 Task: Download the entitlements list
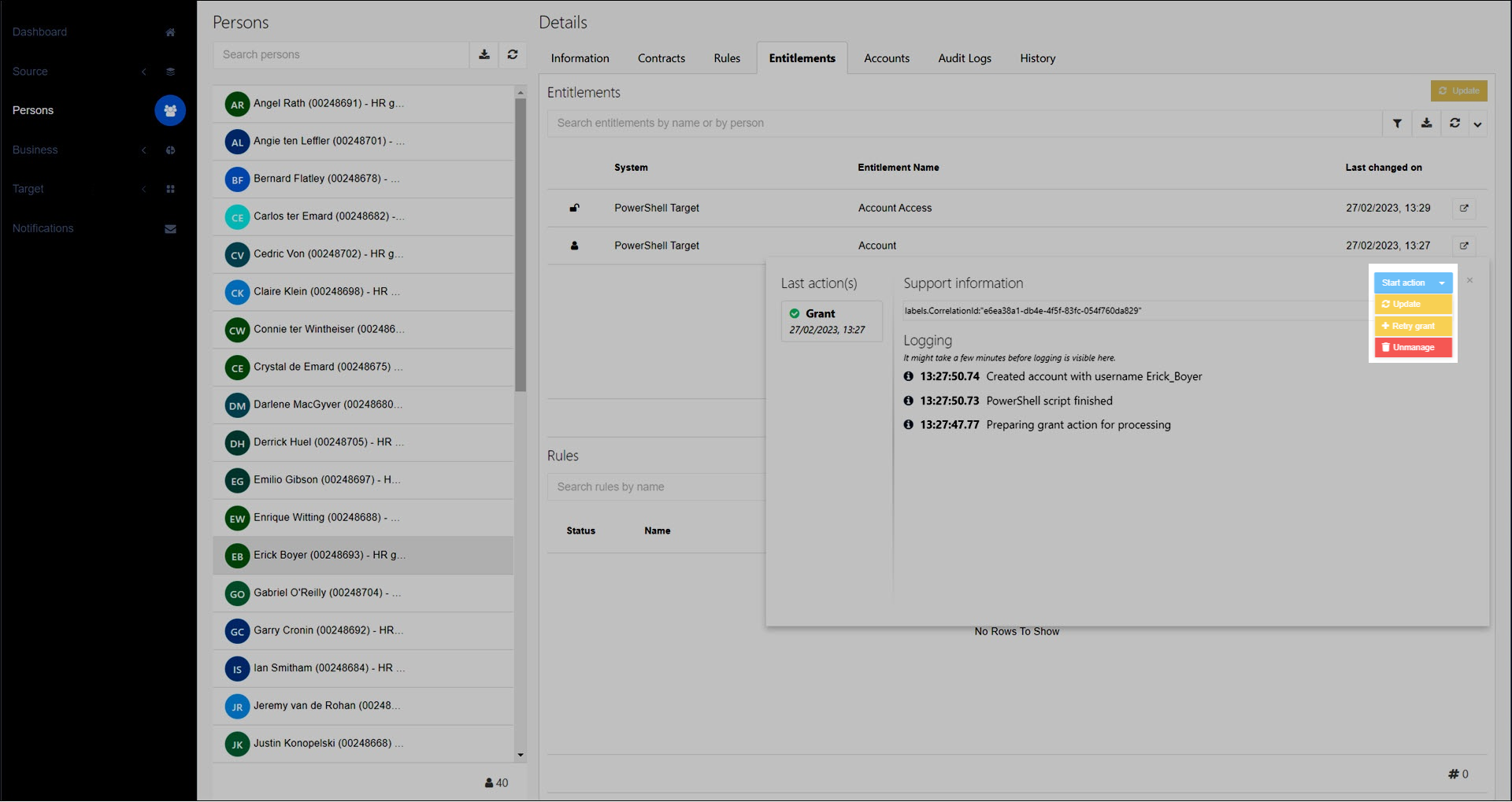coord(1426,124)
